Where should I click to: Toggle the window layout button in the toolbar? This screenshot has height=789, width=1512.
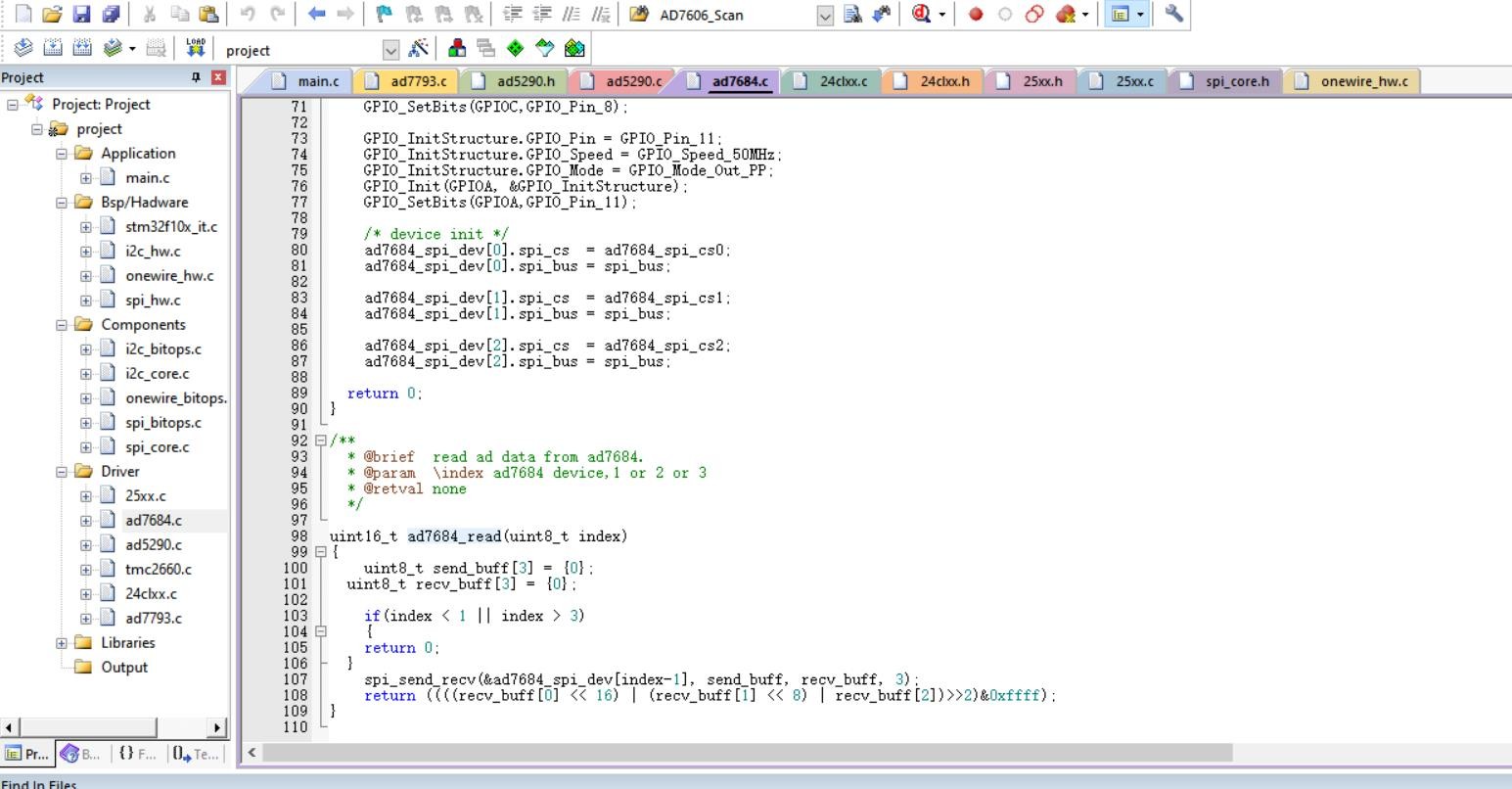[1119, 14]
